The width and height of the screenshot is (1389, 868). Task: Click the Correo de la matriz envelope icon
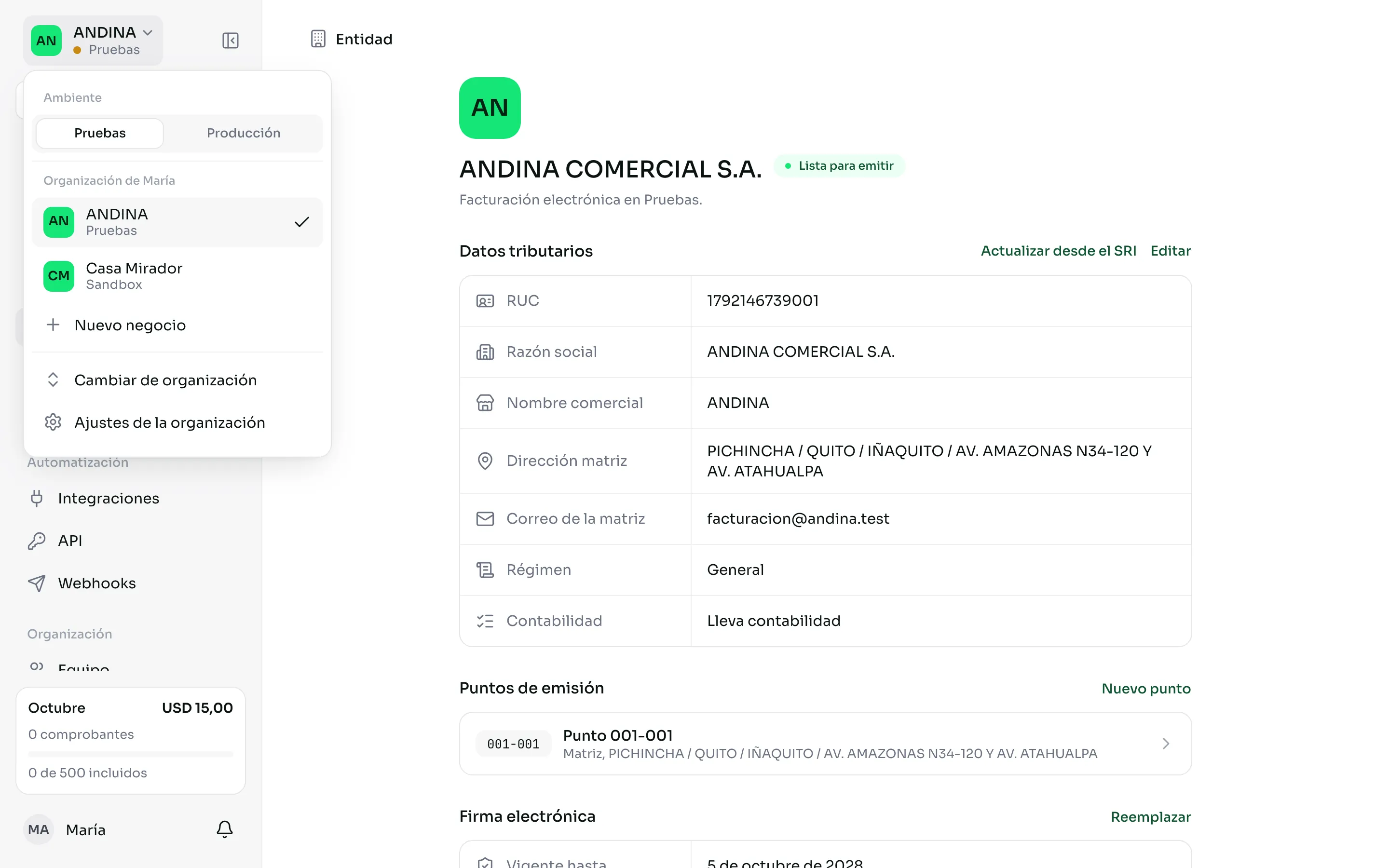coord(485,519)
